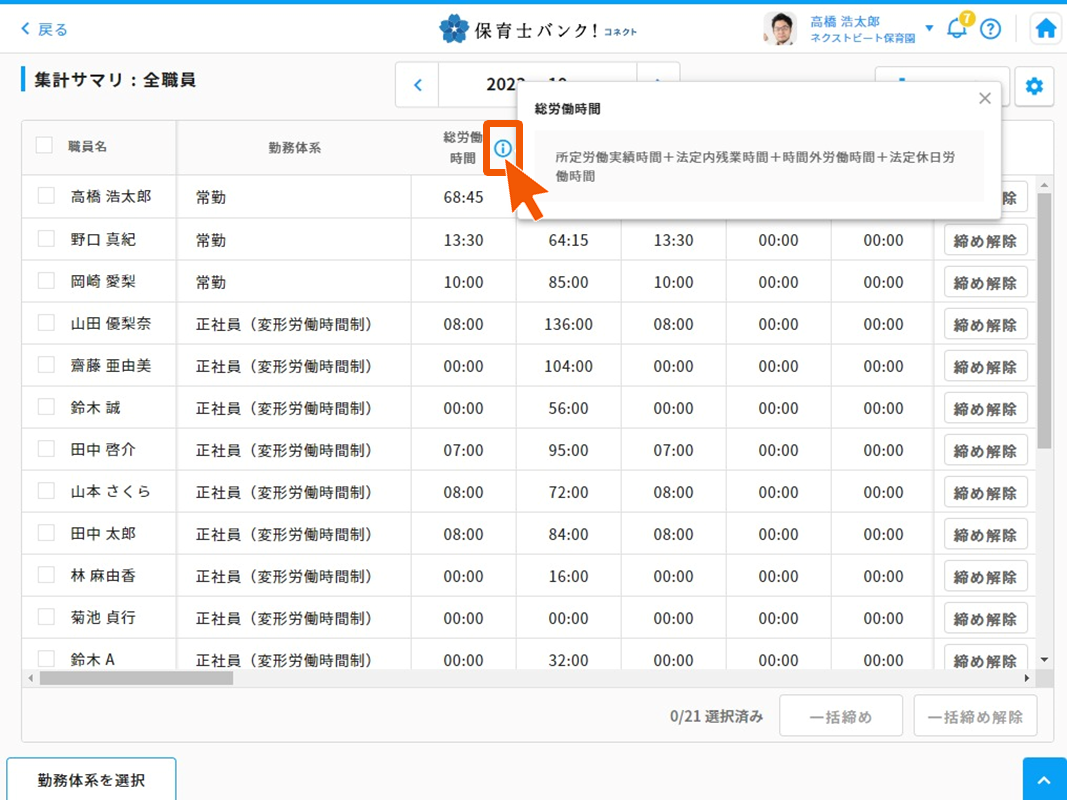Open the help question mark icon
This screenshot has height=800, width=1067.
990,29
